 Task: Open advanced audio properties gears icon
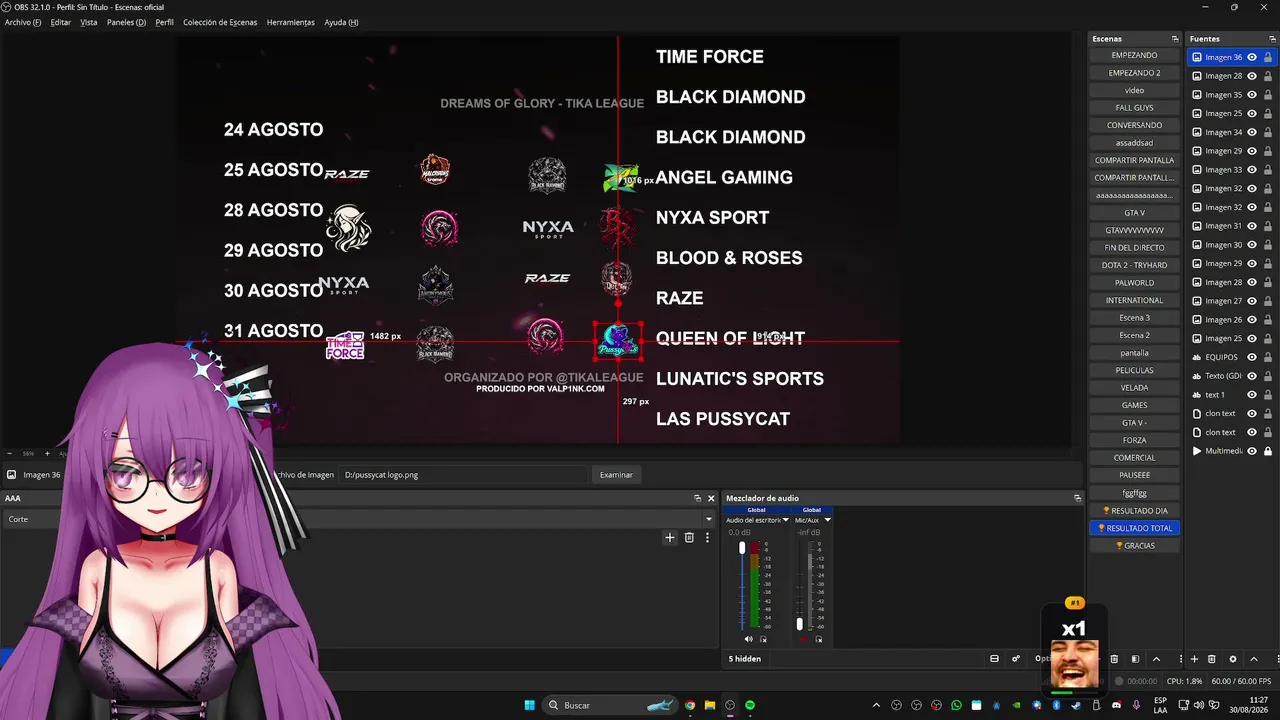point(1016,659)
